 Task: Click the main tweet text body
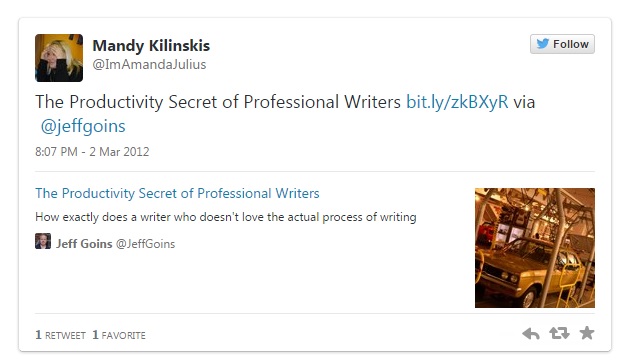point(285,114)
